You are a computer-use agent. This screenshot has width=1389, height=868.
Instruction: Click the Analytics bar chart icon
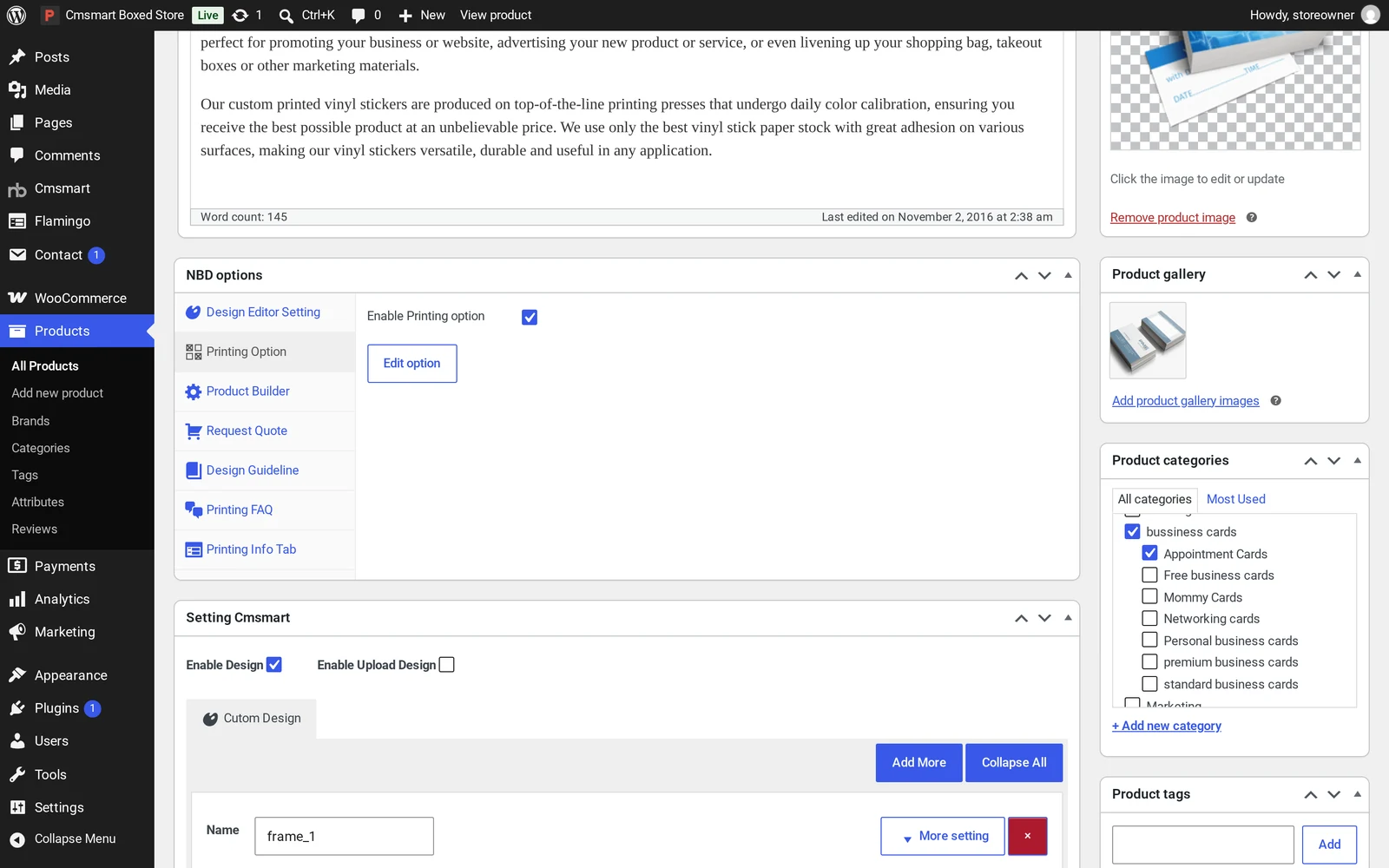pos(17,599)
